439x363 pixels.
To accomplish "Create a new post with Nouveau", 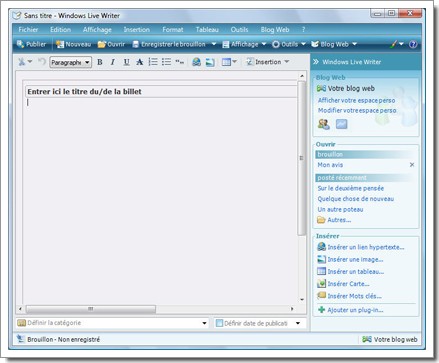I will [74, 44].
